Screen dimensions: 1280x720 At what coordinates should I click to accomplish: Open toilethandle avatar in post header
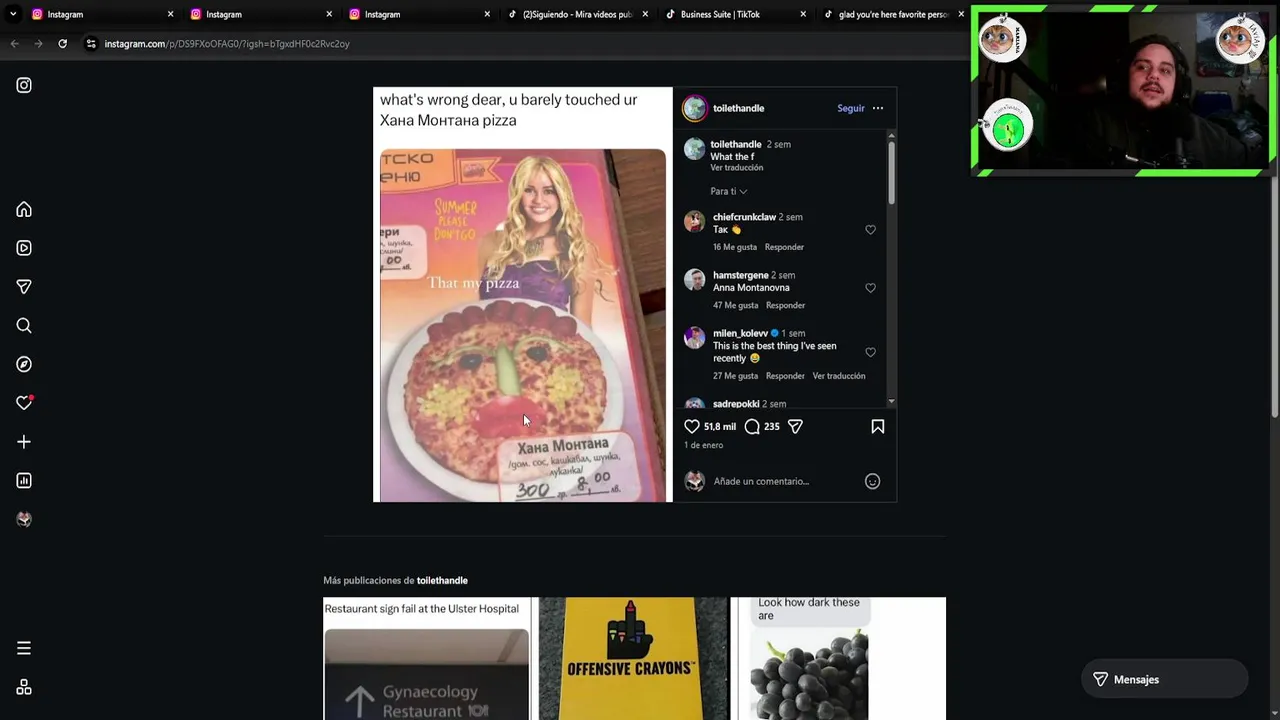[x=694, y=108]
